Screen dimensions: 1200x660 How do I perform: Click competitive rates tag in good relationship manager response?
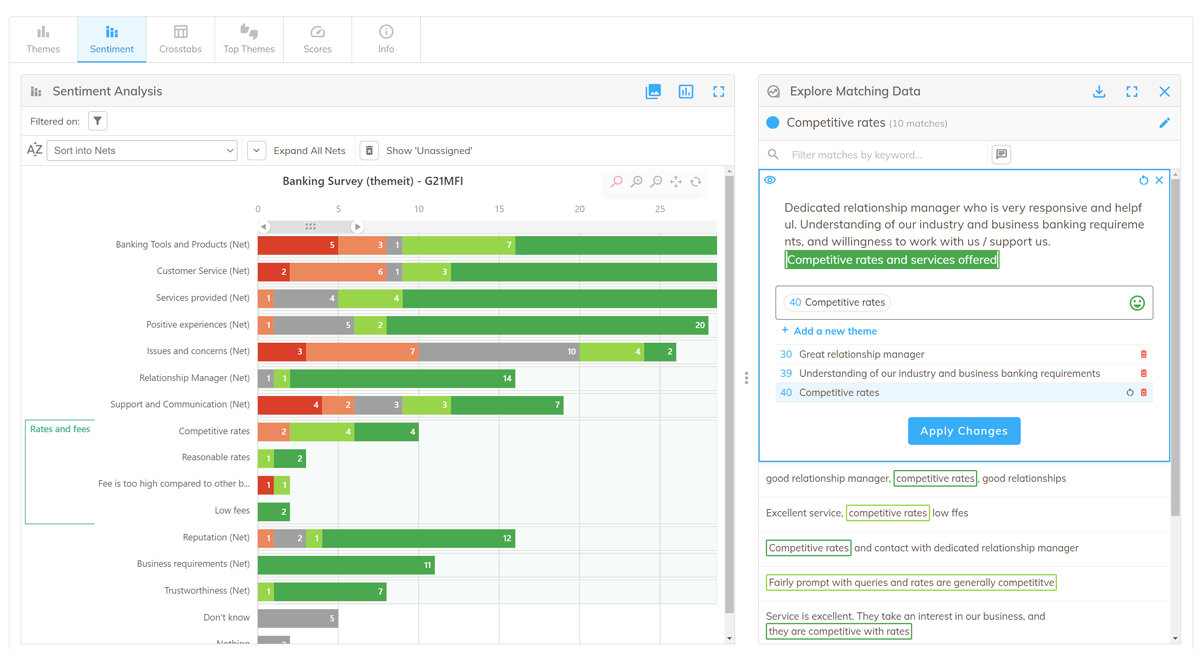[x=935, y=478]
